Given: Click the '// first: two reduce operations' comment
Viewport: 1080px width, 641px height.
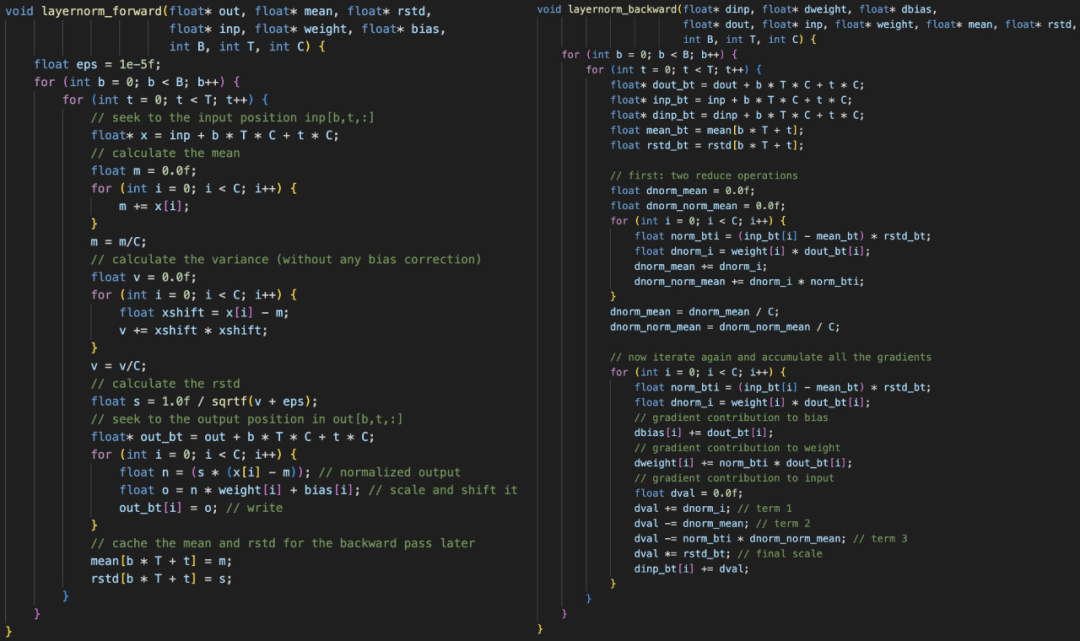Looking at the screenshot, I should (x=704, y=176).
